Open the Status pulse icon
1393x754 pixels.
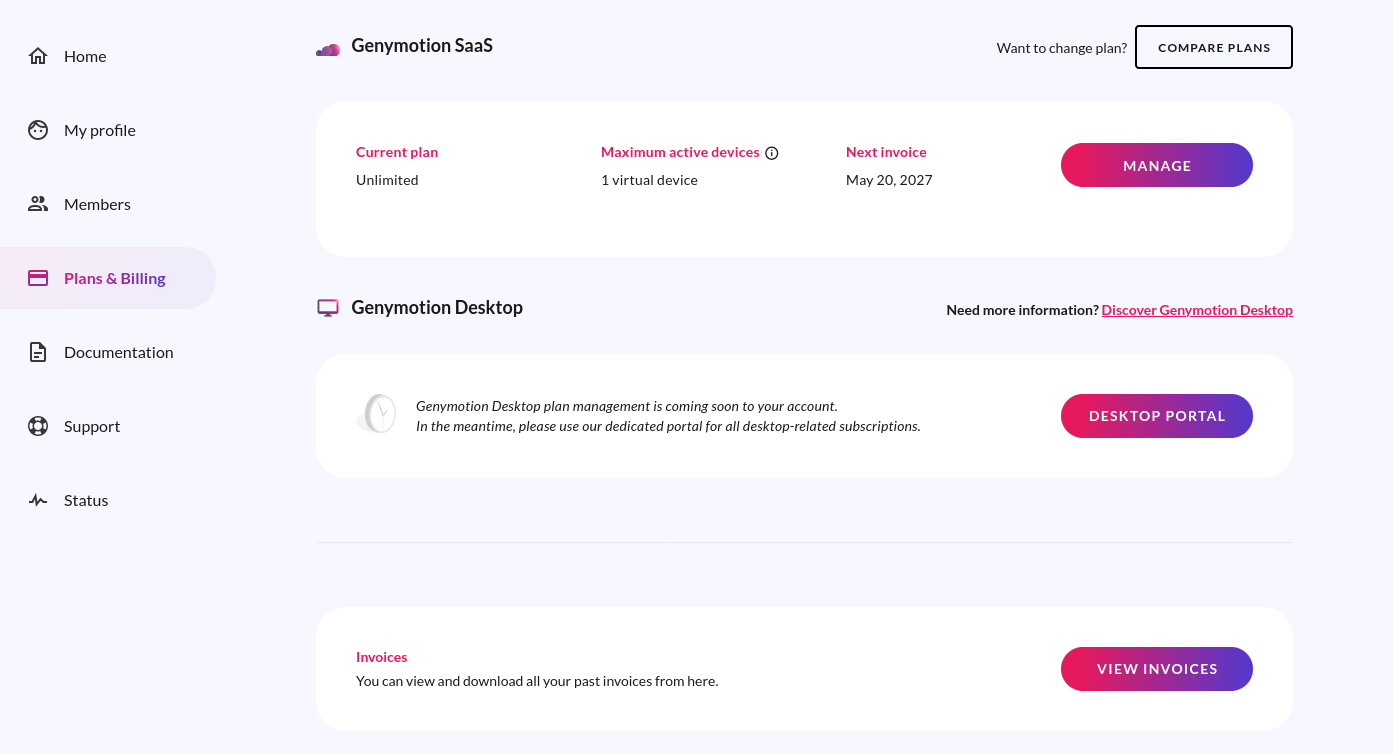point(38,500)
